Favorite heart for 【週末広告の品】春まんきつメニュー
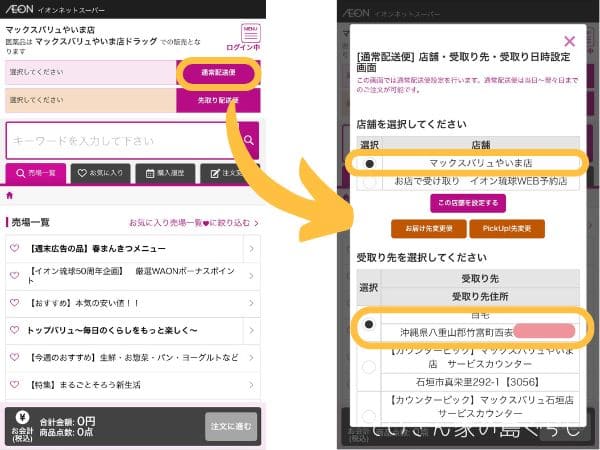The height and width of the screenshot is (450, 600). pyautogui.click(x=15, y=248)
